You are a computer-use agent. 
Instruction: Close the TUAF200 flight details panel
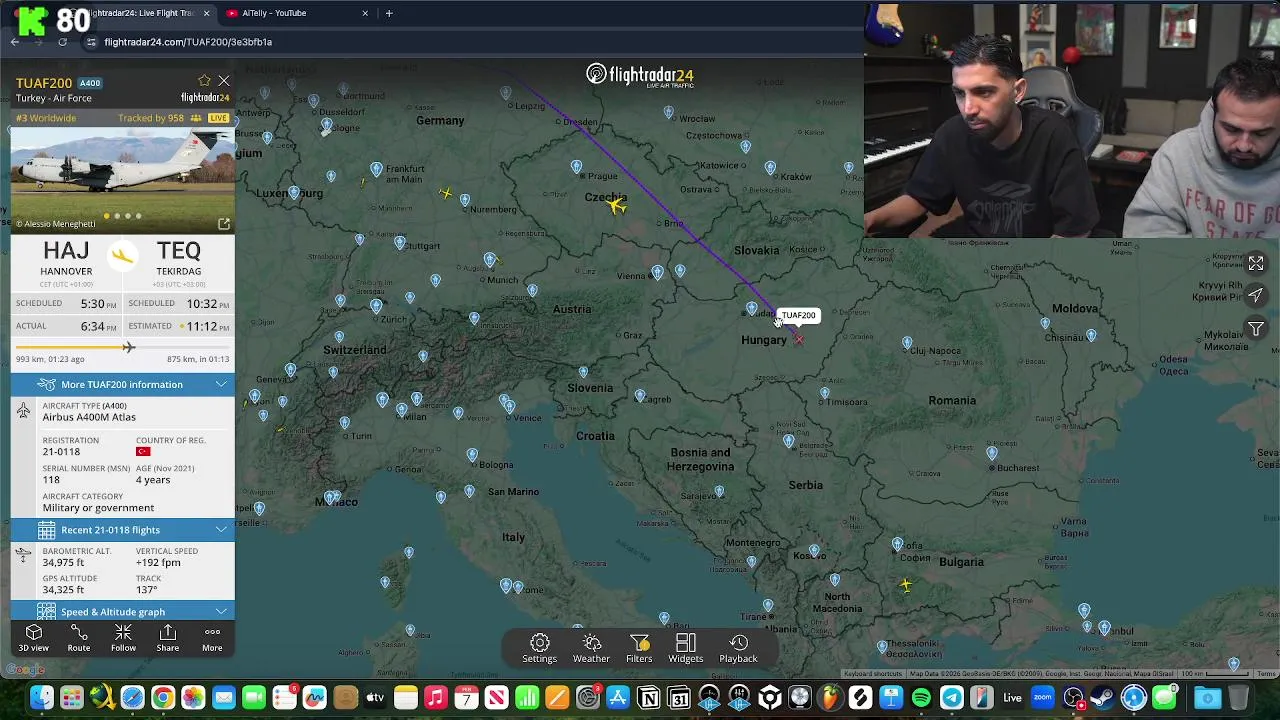(224, 81)
